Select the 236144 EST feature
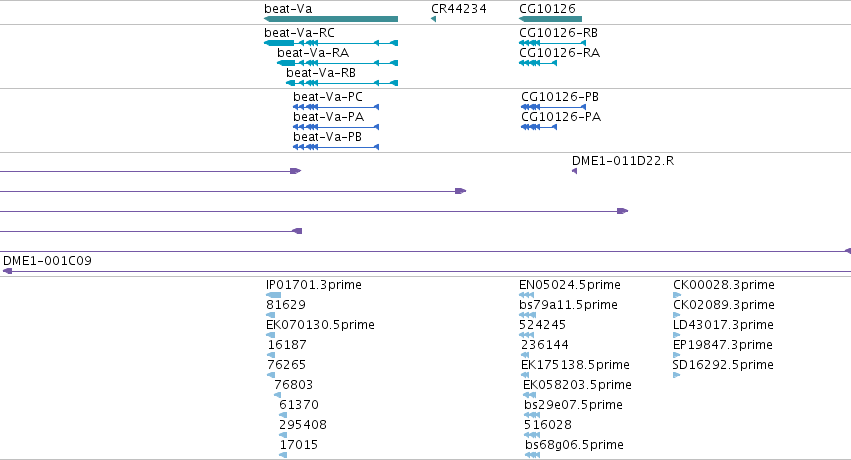The height and width of the screenshot is (460, 851). tap(545, 346)
